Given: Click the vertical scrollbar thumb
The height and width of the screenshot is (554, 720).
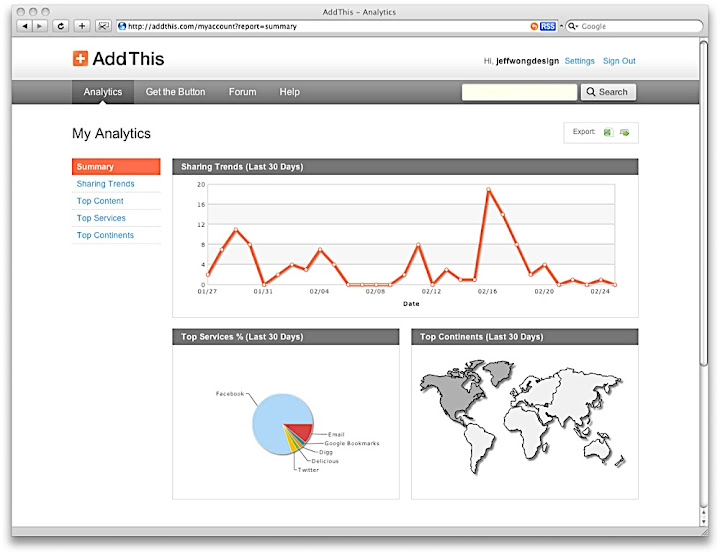Looking at the screenshot, I should pyautogui.click(x=703, y=202).
